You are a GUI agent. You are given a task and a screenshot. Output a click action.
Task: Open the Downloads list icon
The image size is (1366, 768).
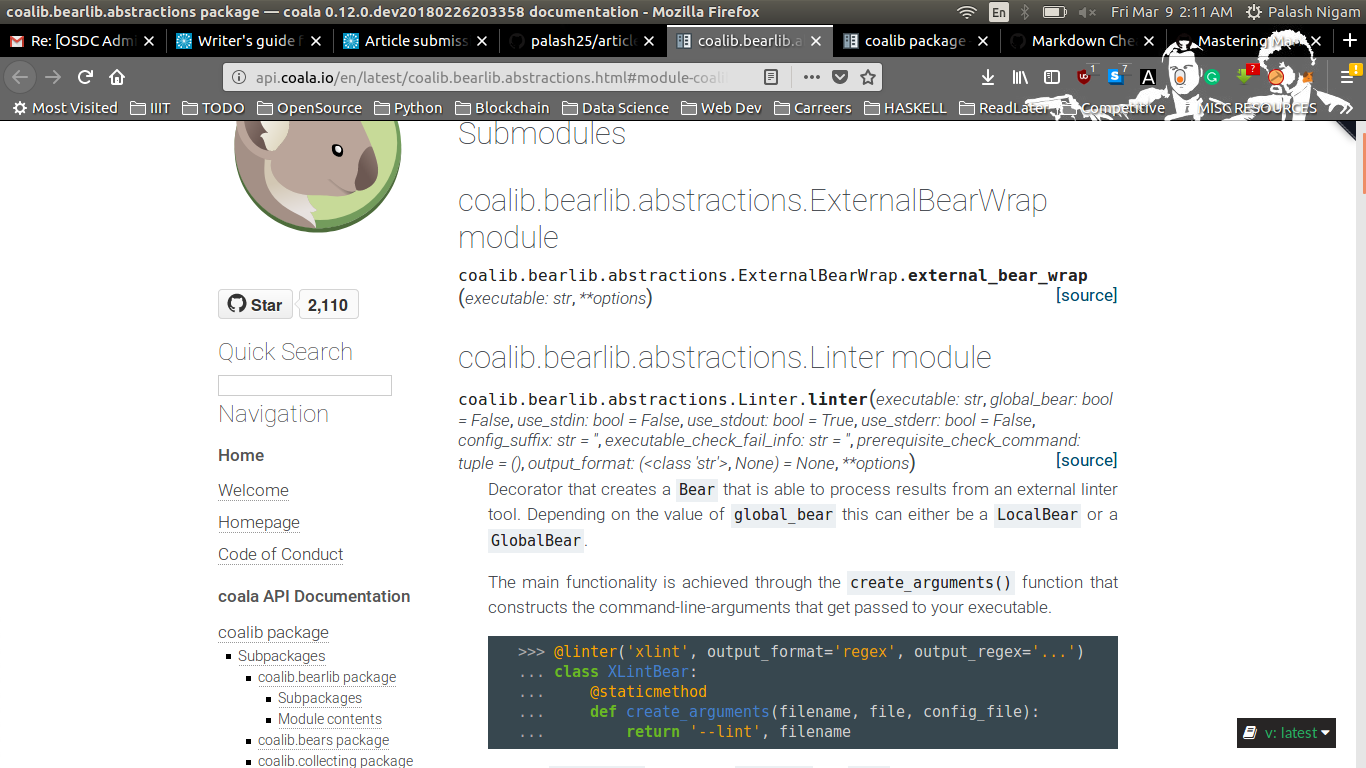(x=987, y=77)
